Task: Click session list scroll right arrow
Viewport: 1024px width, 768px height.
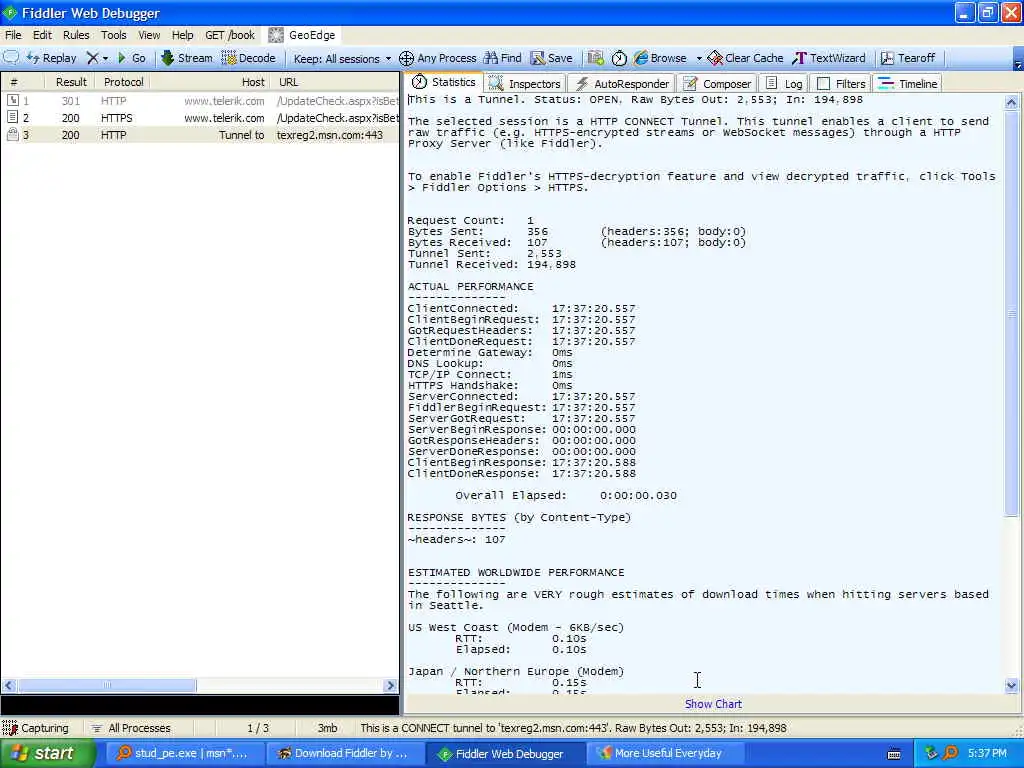Action: pyautogui.click(x=391, y=685)
